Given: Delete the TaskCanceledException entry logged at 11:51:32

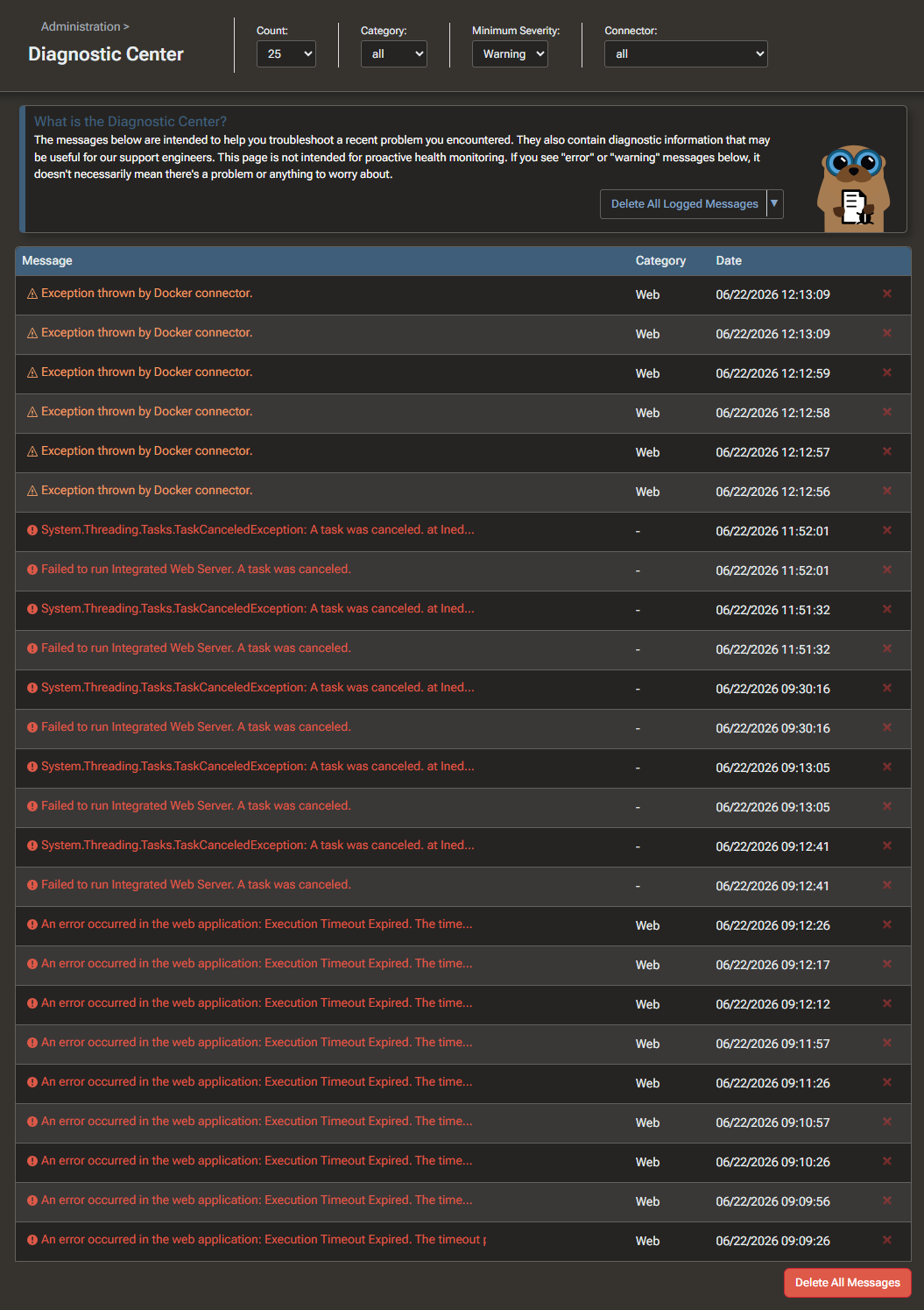Looking at the screenshot, I should [x=887, y=609].
